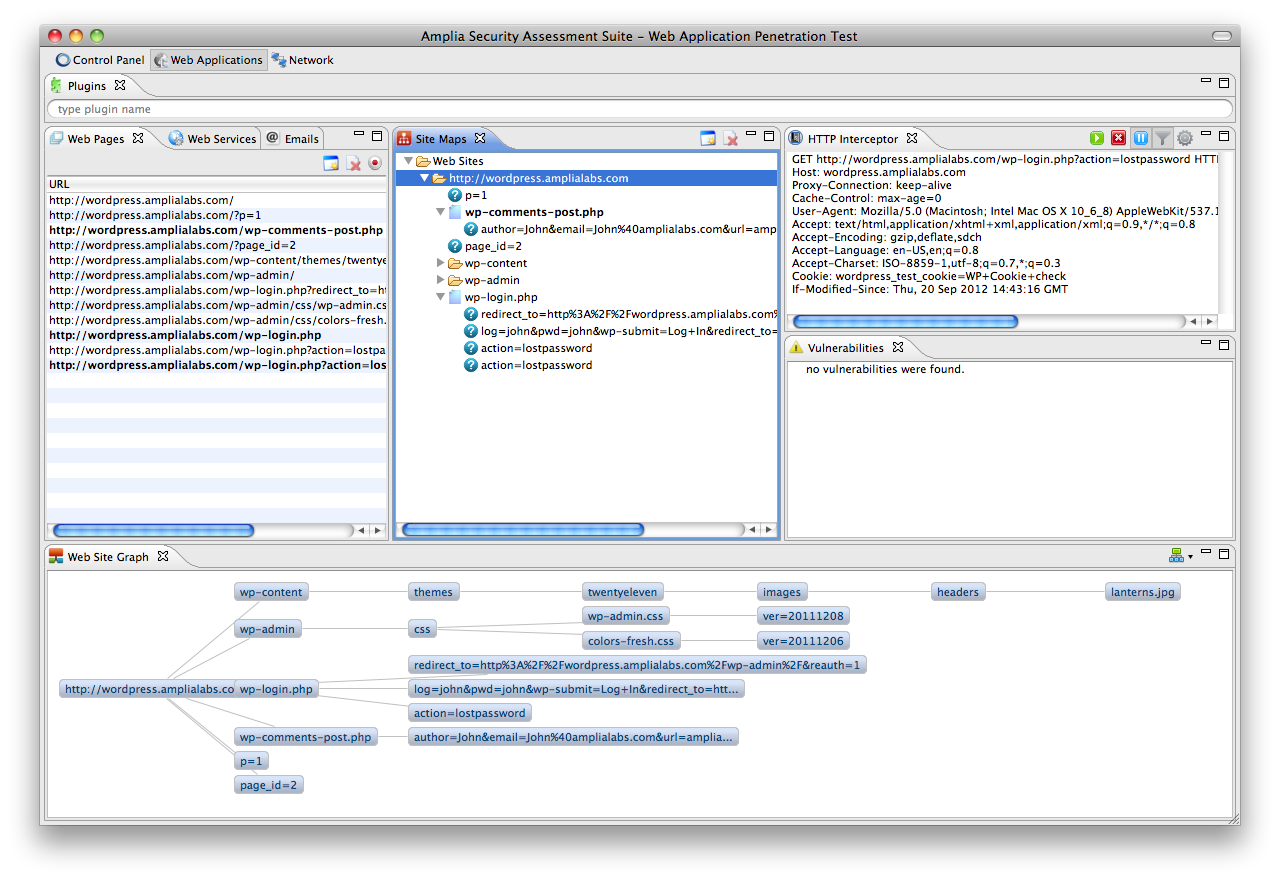Minimize the Site Maps panel
Viewport: 1280px width, 880px height.
751,135
